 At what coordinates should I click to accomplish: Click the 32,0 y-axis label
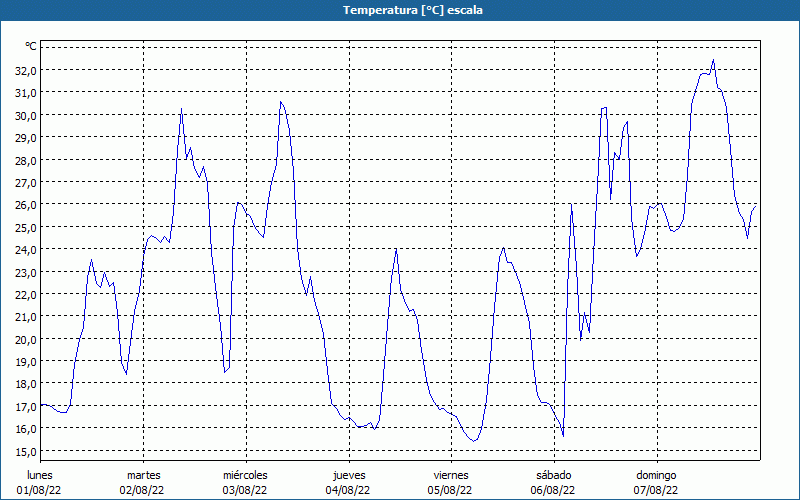pos(26,70)
